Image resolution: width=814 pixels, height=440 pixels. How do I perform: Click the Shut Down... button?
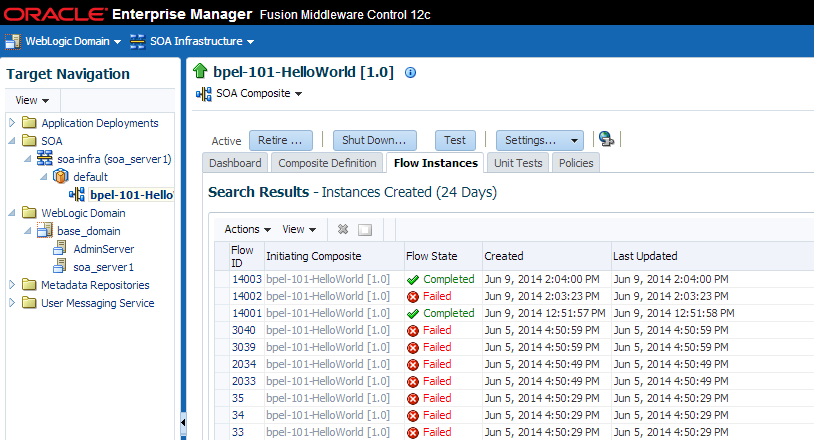tap(375, 140)
